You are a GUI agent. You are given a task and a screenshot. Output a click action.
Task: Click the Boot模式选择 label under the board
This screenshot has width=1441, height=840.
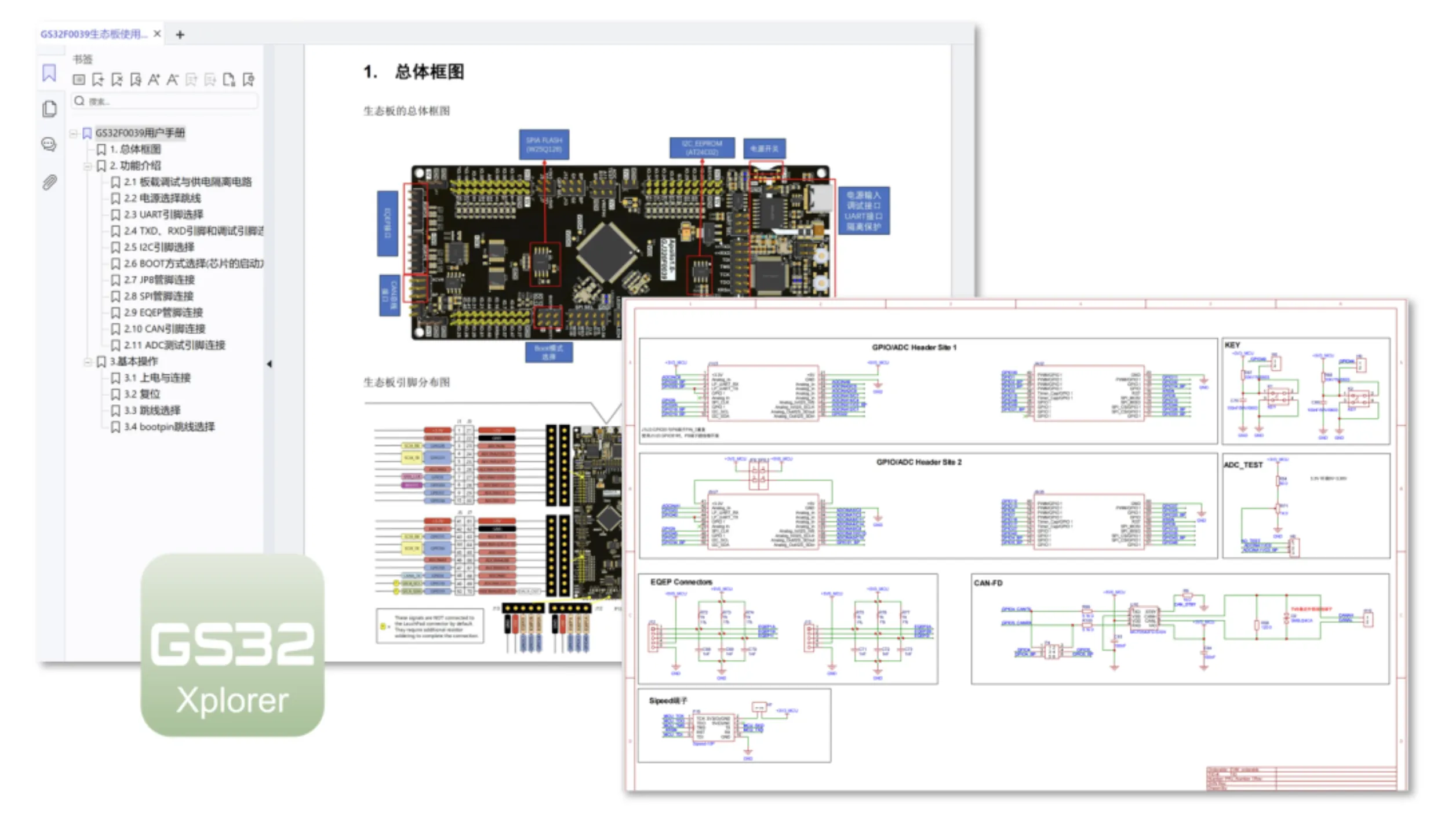click(x=548, y=352)
